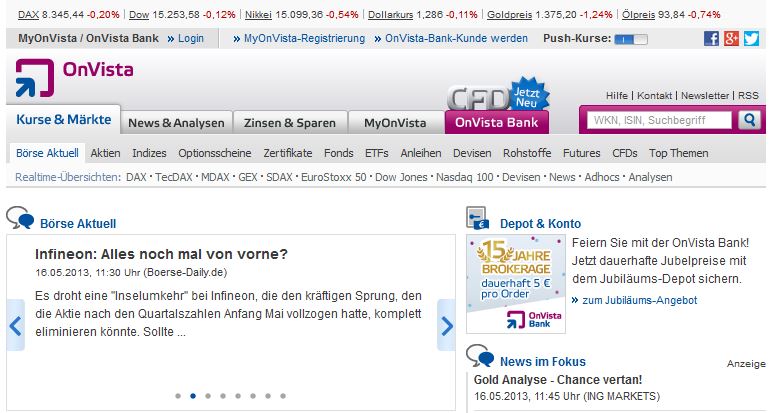Select Optionsscheine in the submenu
Screen dimensions: 771x413
click(215, 153)
